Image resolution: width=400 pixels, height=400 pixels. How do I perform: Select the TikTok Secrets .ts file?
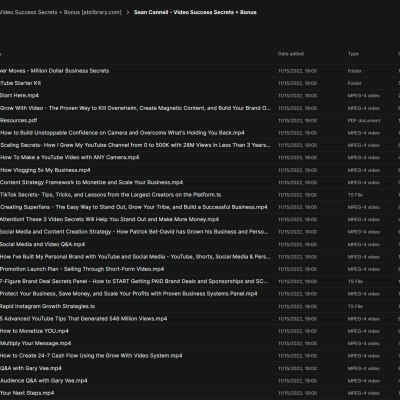point(110,195)
